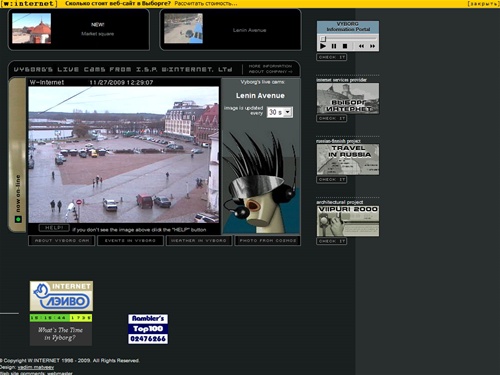This screenshot has height=375, width=500.
Task: Open the Travel in Russia banner
Action: coord(348,159)
